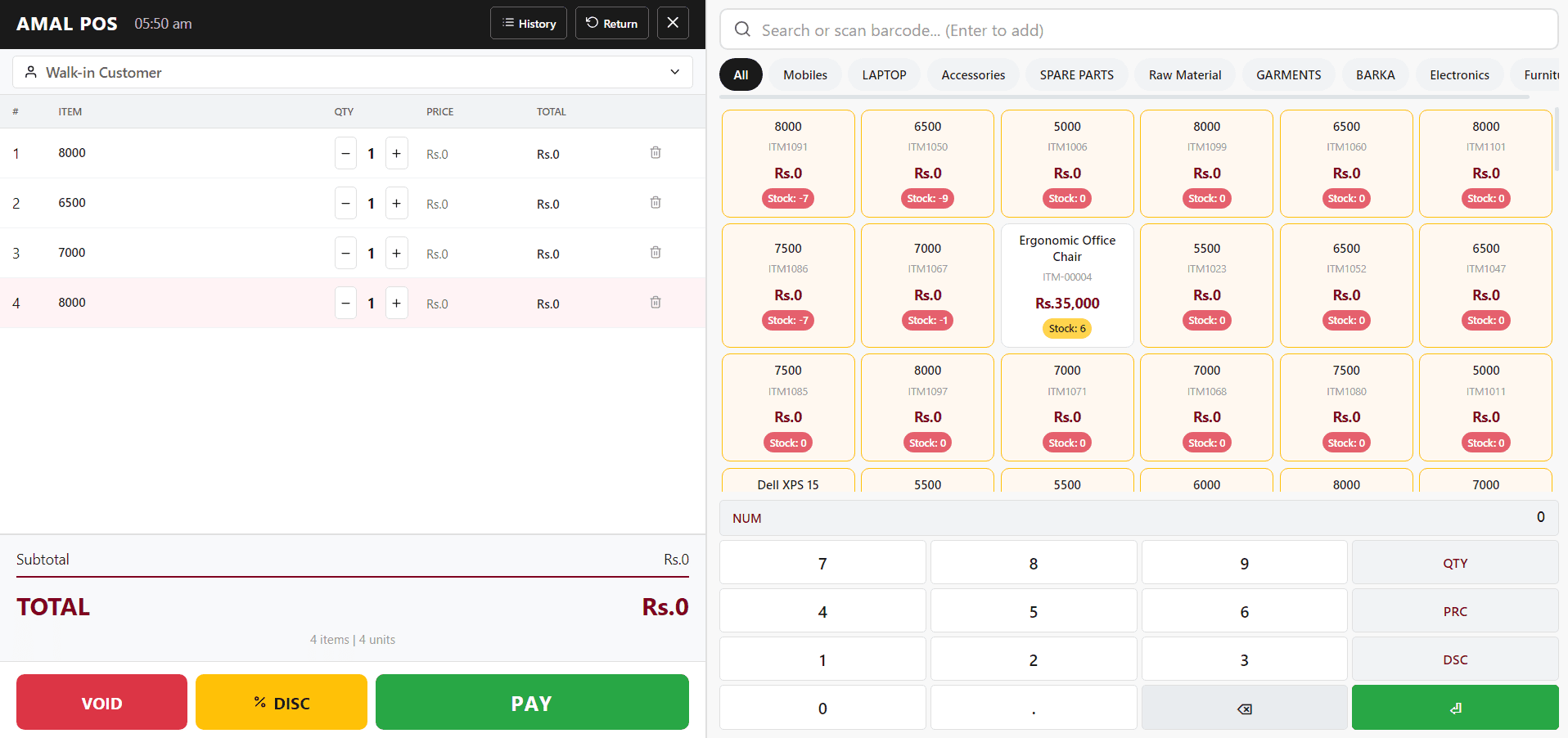Viewport: 1568px width, 738px height.
Task: Select the Mobiles category
Action: coord(805,74)
